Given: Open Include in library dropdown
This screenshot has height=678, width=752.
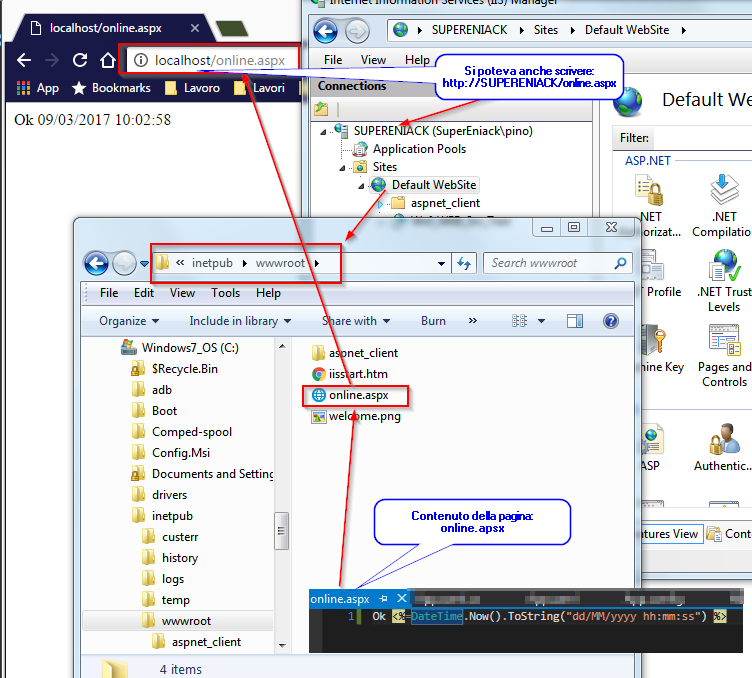Looking at the screenshot, I should [240, 321].
